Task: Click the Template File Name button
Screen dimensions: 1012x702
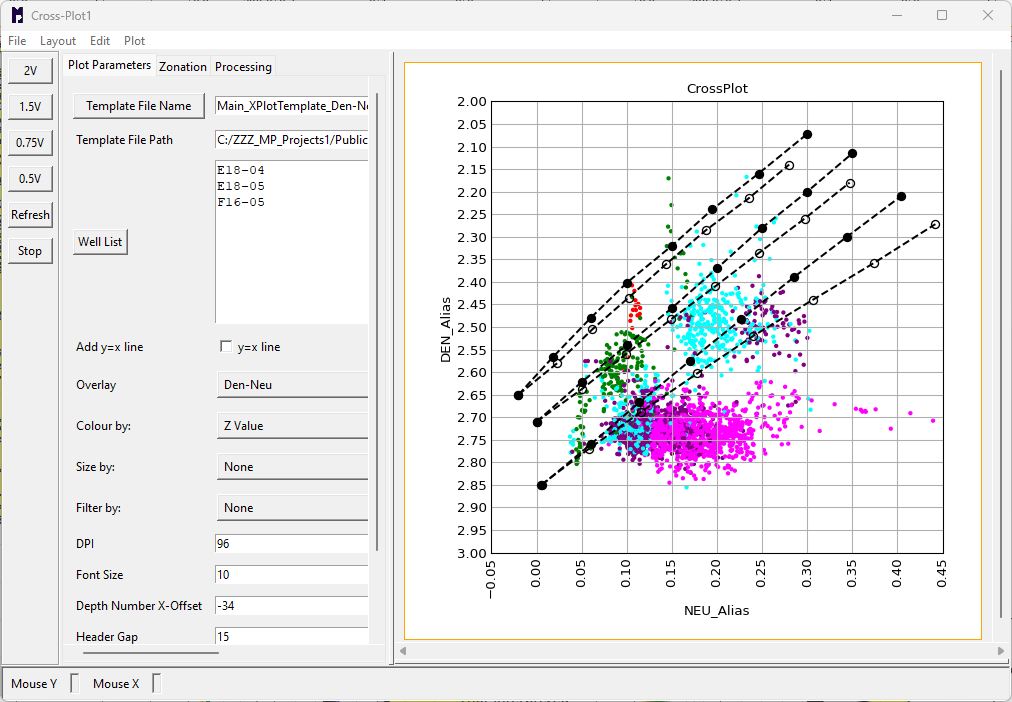Action: 139,106
